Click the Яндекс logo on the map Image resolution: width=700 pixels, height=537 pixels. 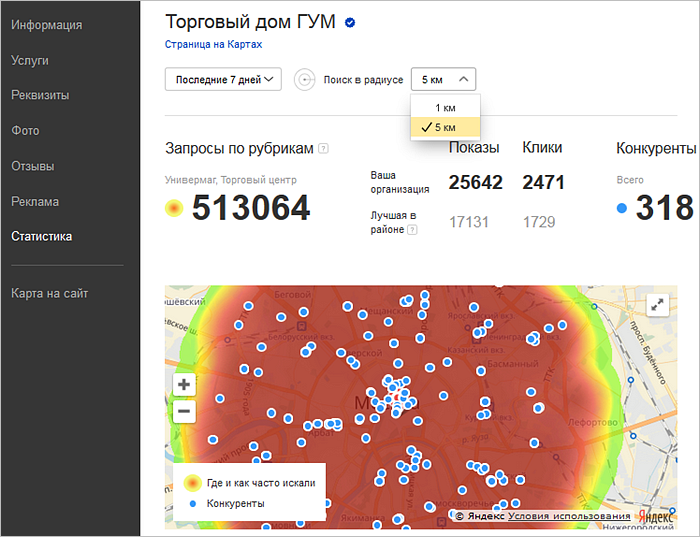coord(655,517)
